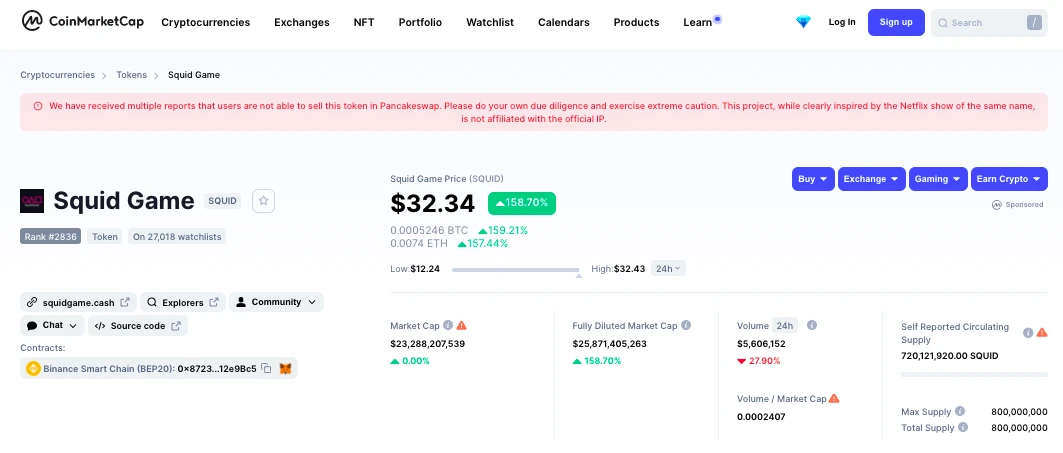
Task: Open the Explorers link
Action: point(182,302)
